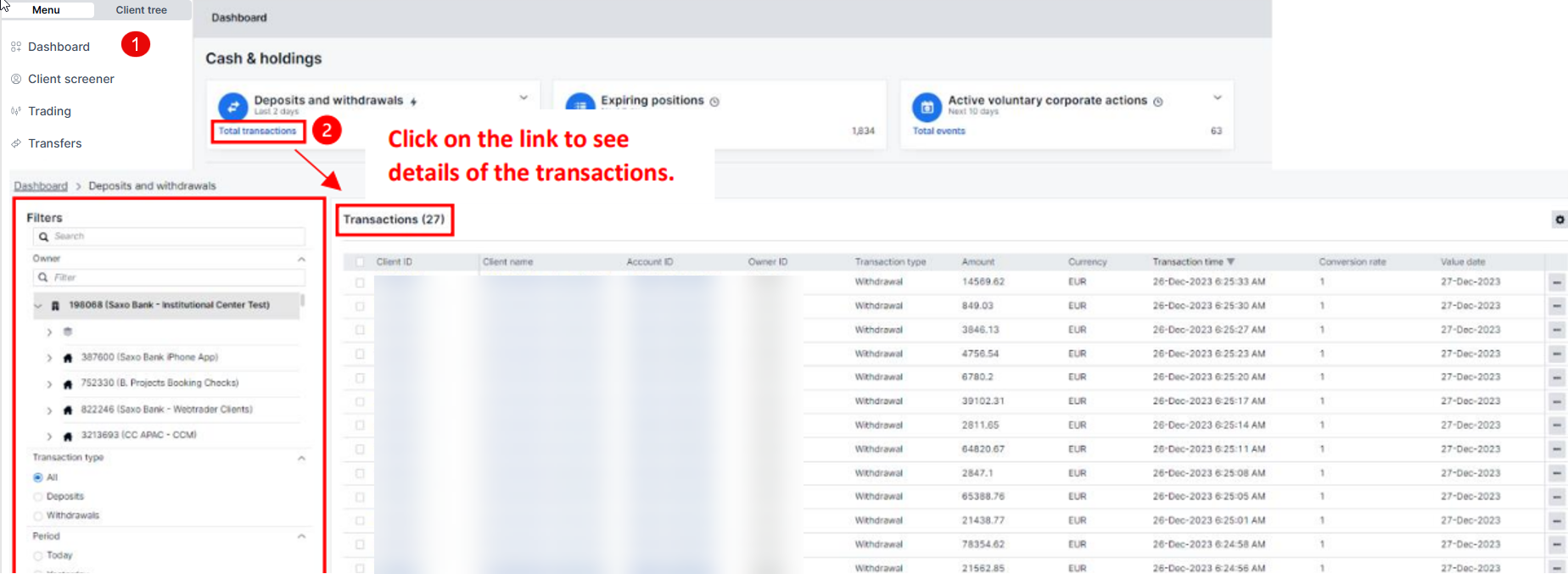
Task: Click the Active voluntary corporate actions calendar icon
Action: pyautogui.click(x=927, y=108)
